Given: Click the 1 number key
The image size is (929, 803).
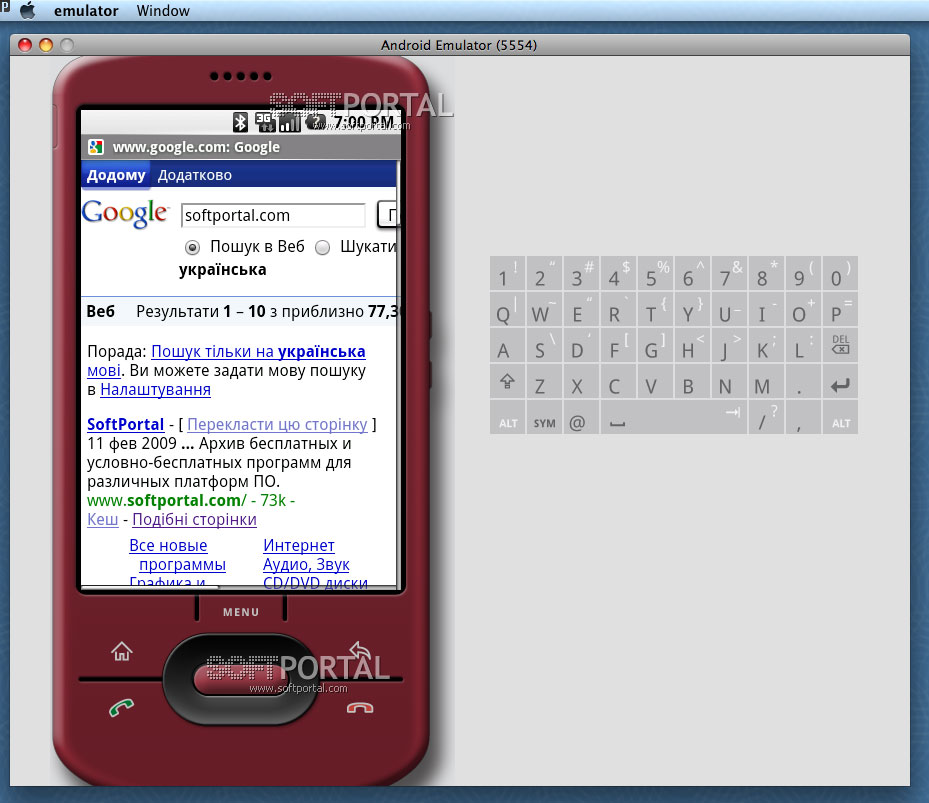Looking at the screenshot, I should pos(507,273).
